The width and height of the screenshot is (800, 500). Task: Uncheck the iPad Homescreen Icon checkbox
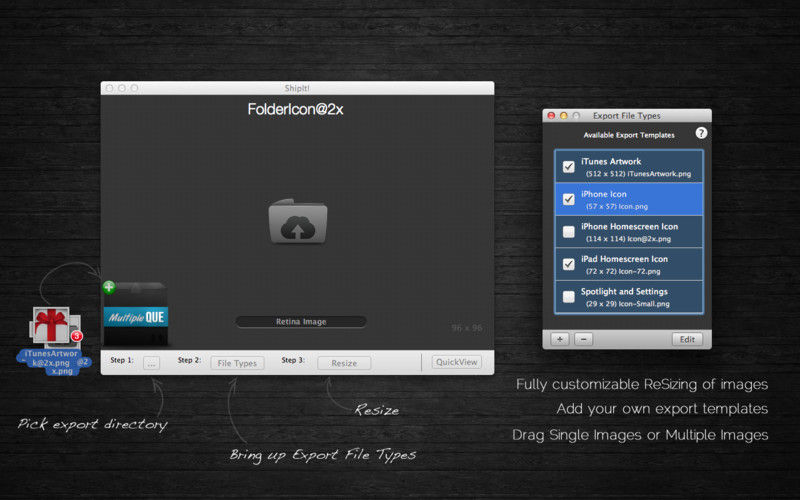[x=568, y=264]
